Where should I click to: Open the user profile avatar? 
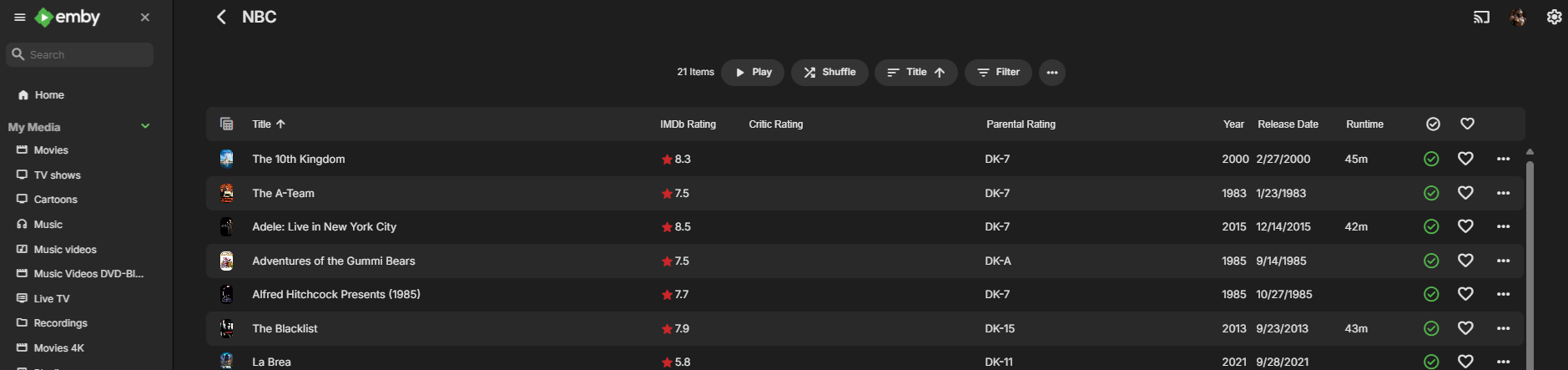(1518, 18)
